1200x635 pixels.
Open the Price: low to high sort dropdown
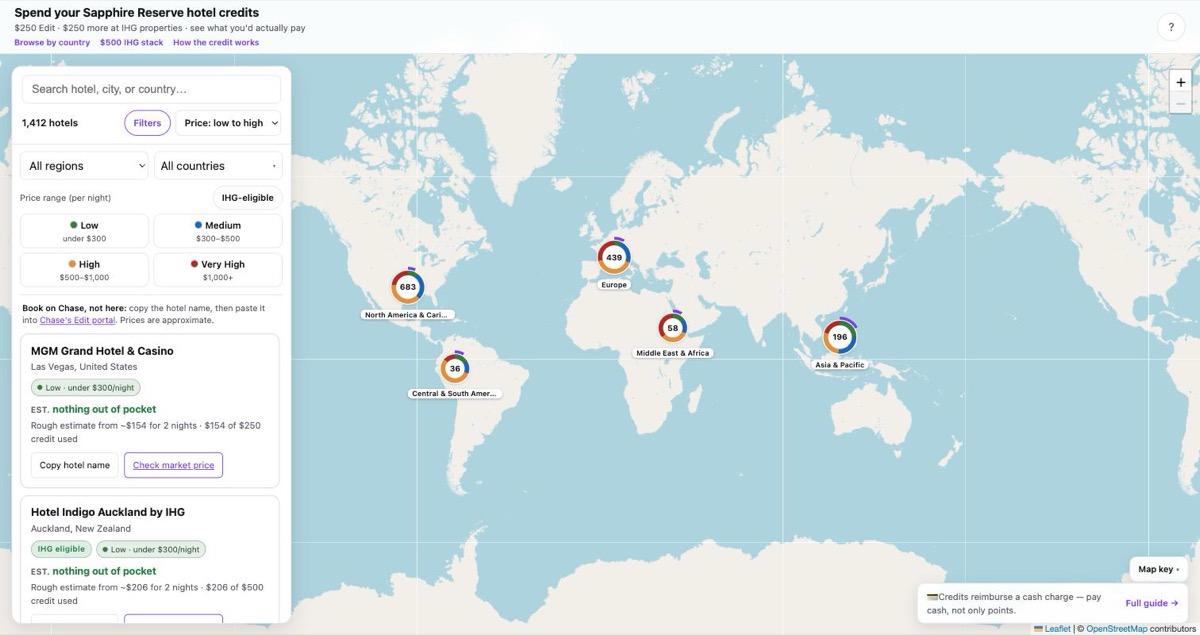228,123
